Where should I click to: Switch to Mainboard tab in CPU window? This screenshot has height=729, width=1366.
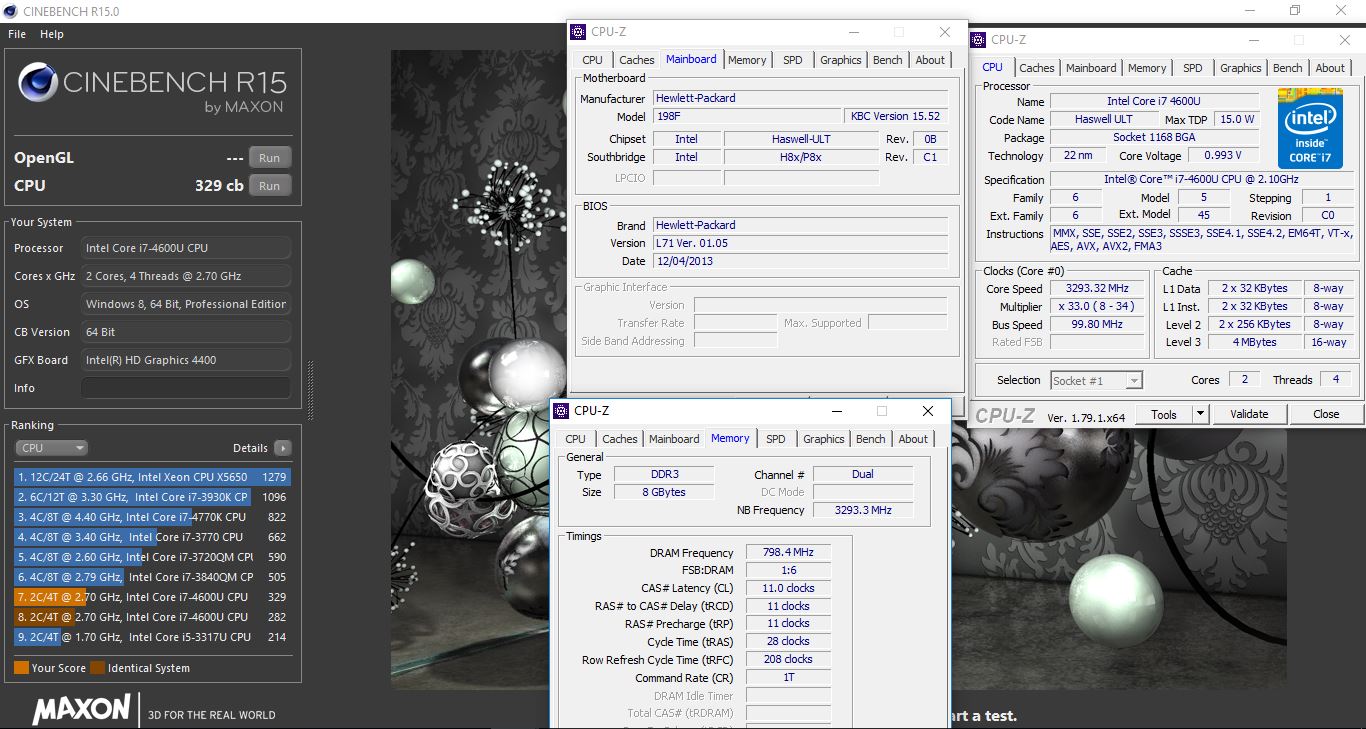pyautogui.click(x=1091, y=68)
